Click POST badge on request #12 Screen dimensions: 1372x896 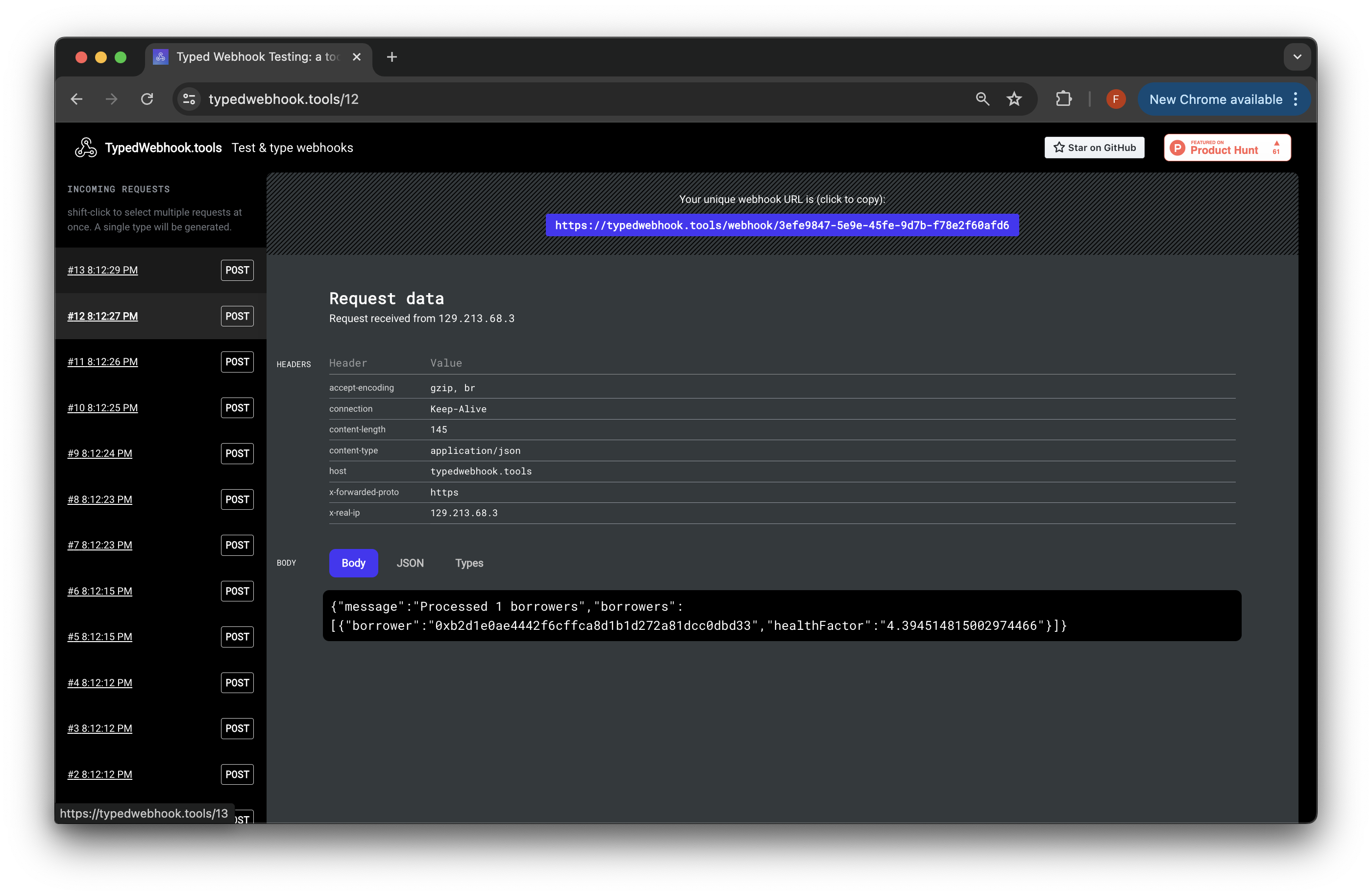pyautogui.click(x=237, y=316)
